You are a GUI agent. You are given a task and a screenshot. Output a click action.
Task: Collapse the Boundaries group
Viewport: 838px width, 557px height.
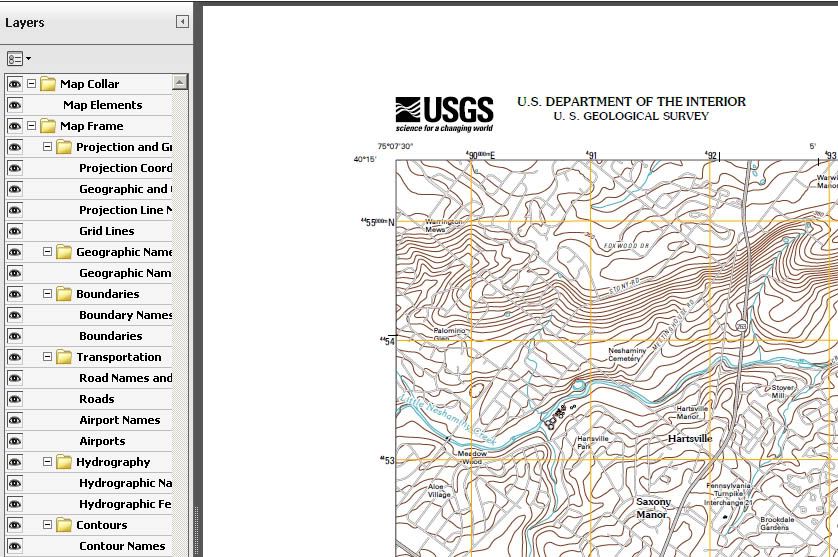point(48,293)
